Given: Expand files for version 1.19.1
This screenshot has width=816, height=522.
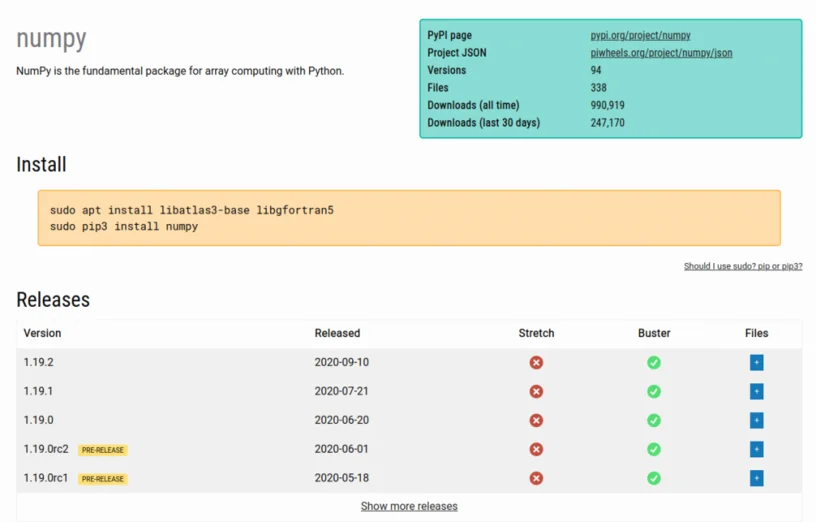Looking at the screenshot, I should (756, 391).
